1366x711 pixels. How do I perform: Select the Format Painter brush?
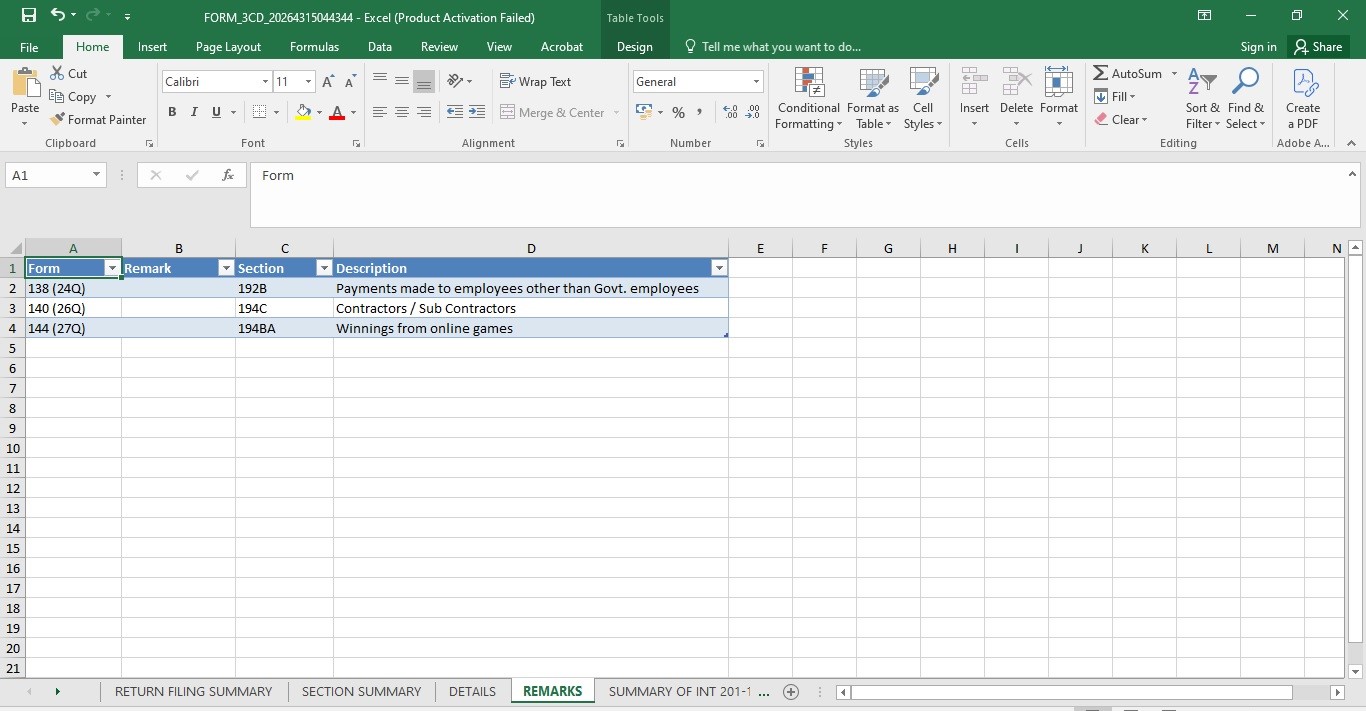(x=57, y=119)
